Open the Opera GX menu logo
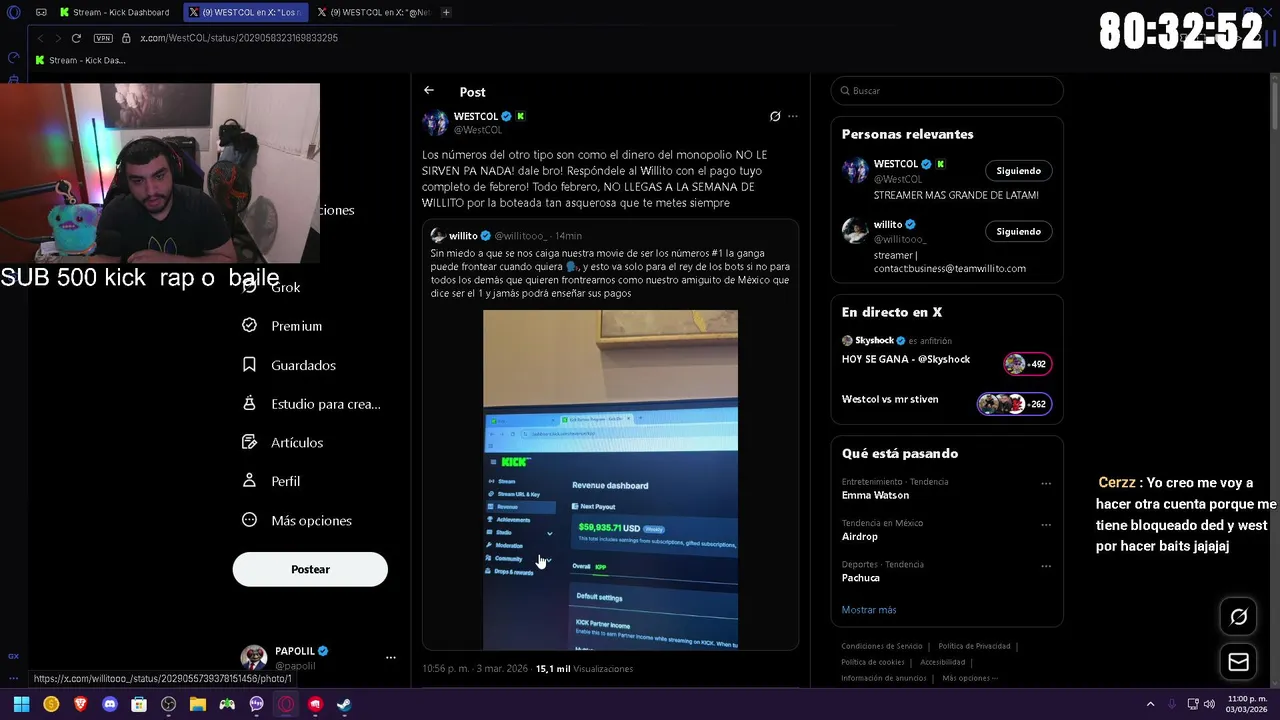This screenshot has width=1280, height=720. click(13, 12)
